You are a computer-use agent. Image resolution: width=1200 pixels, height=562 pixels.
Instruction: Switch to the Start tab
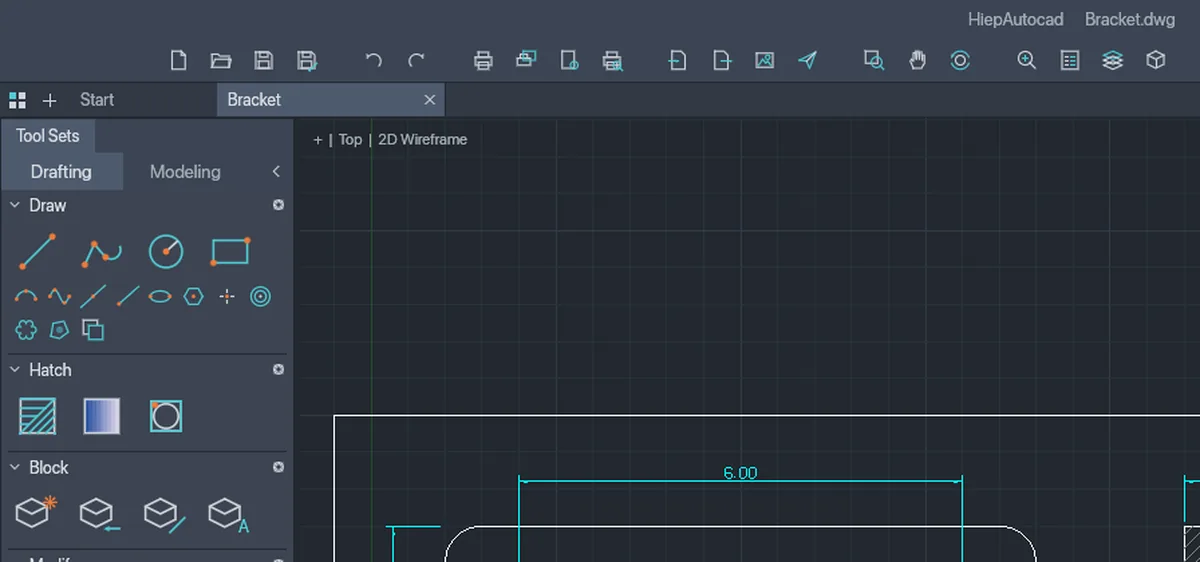[x=97, y=99]
